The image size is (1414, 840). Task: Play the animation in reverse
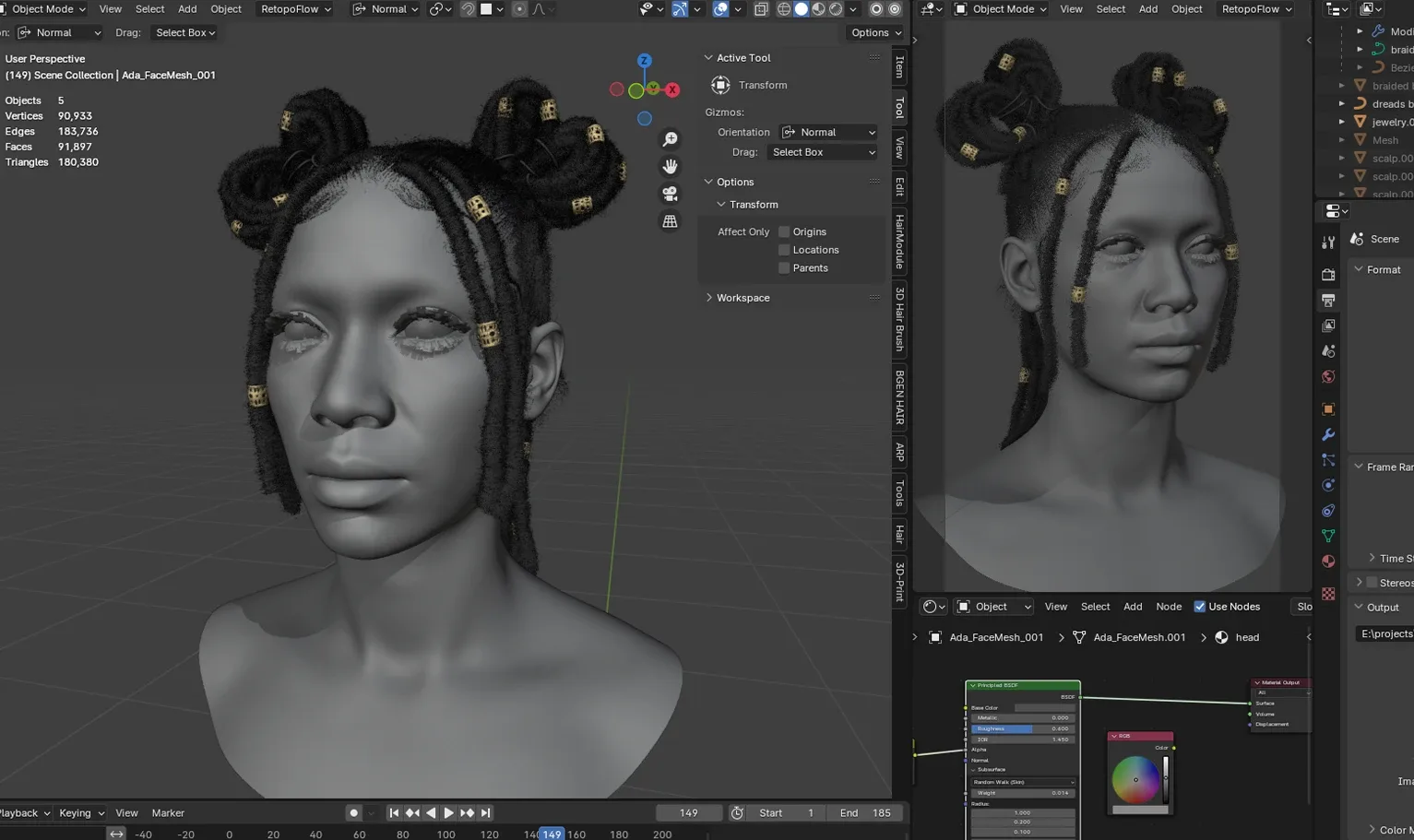click(x=431, y=813)
